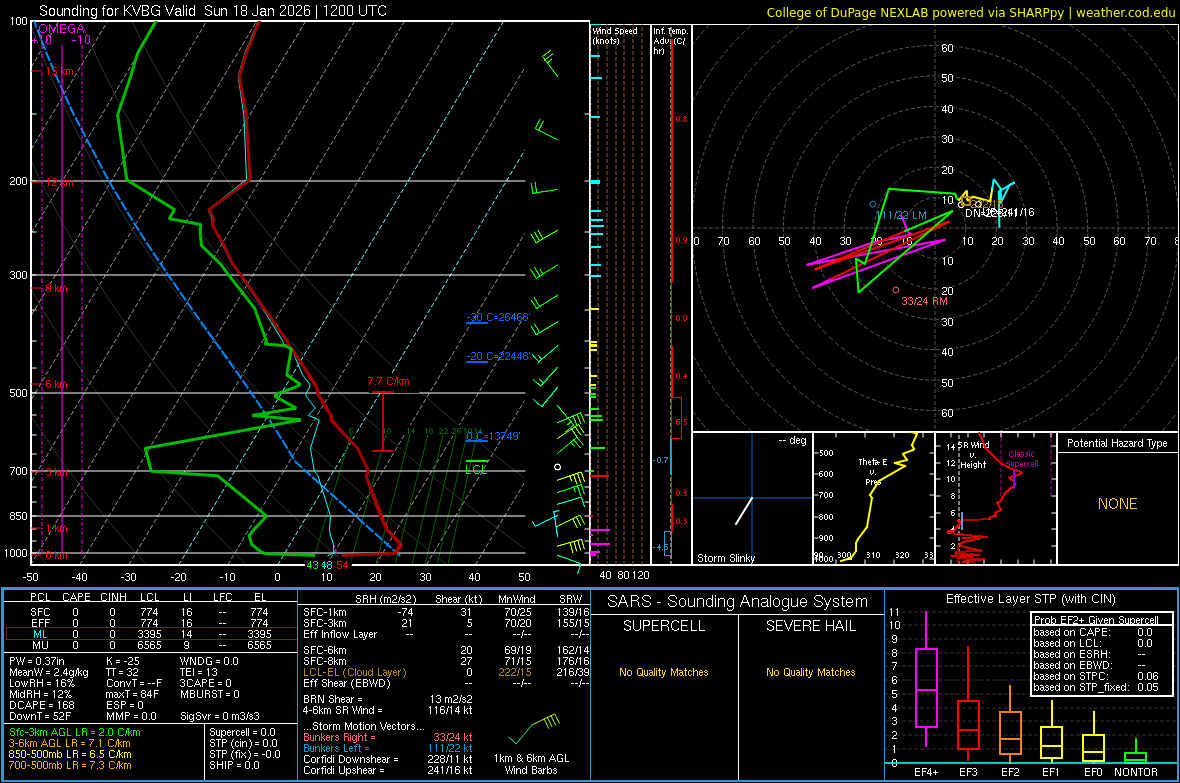The height and width of the screenshot is (783, 1180).
Task: Click the 7.7 C/km lapse rate label
Action: (388, 382)
